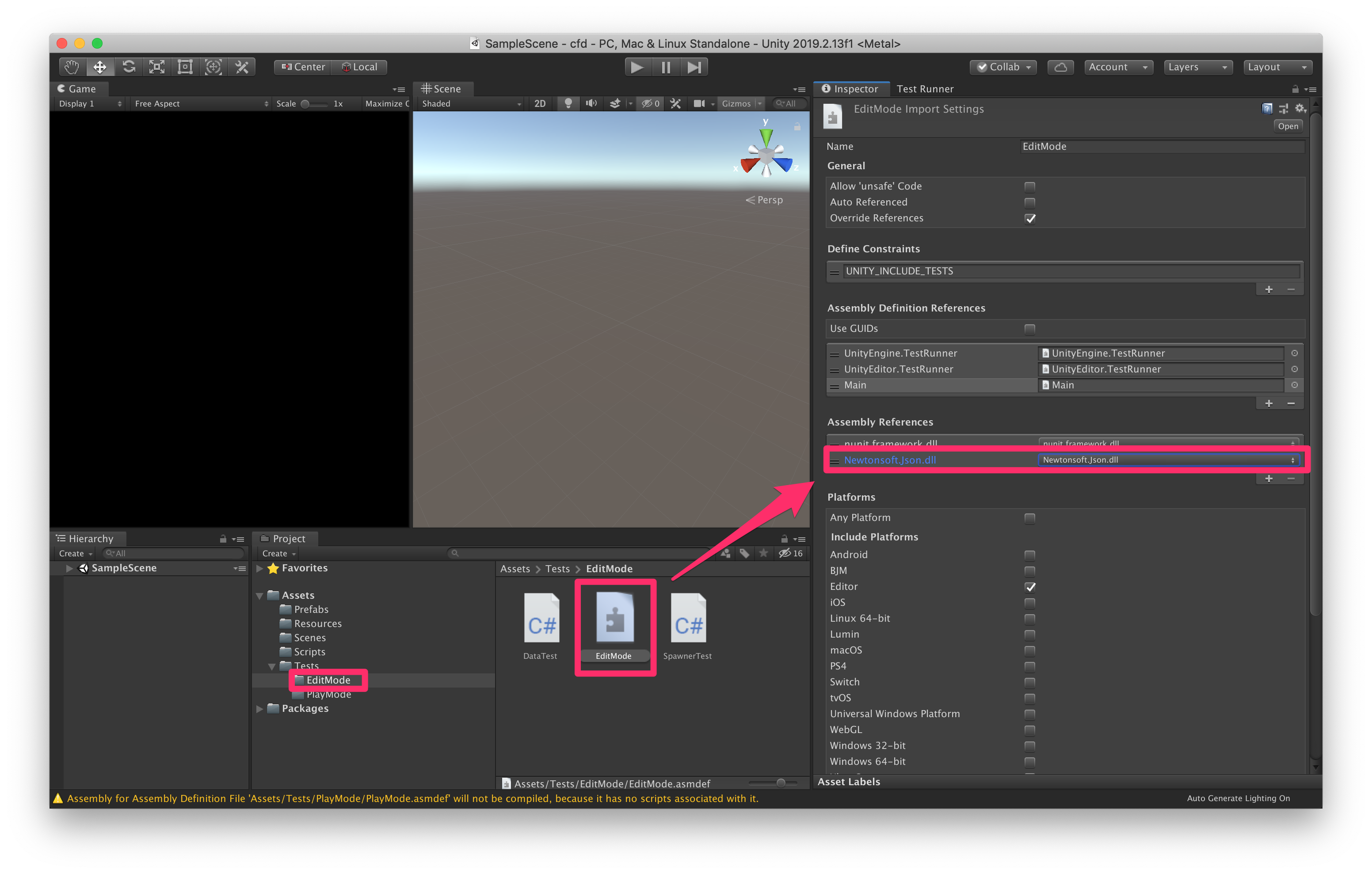
Task: Switch to the Test Runner tab
Action: pyautogui.click(x=924, y=89)
